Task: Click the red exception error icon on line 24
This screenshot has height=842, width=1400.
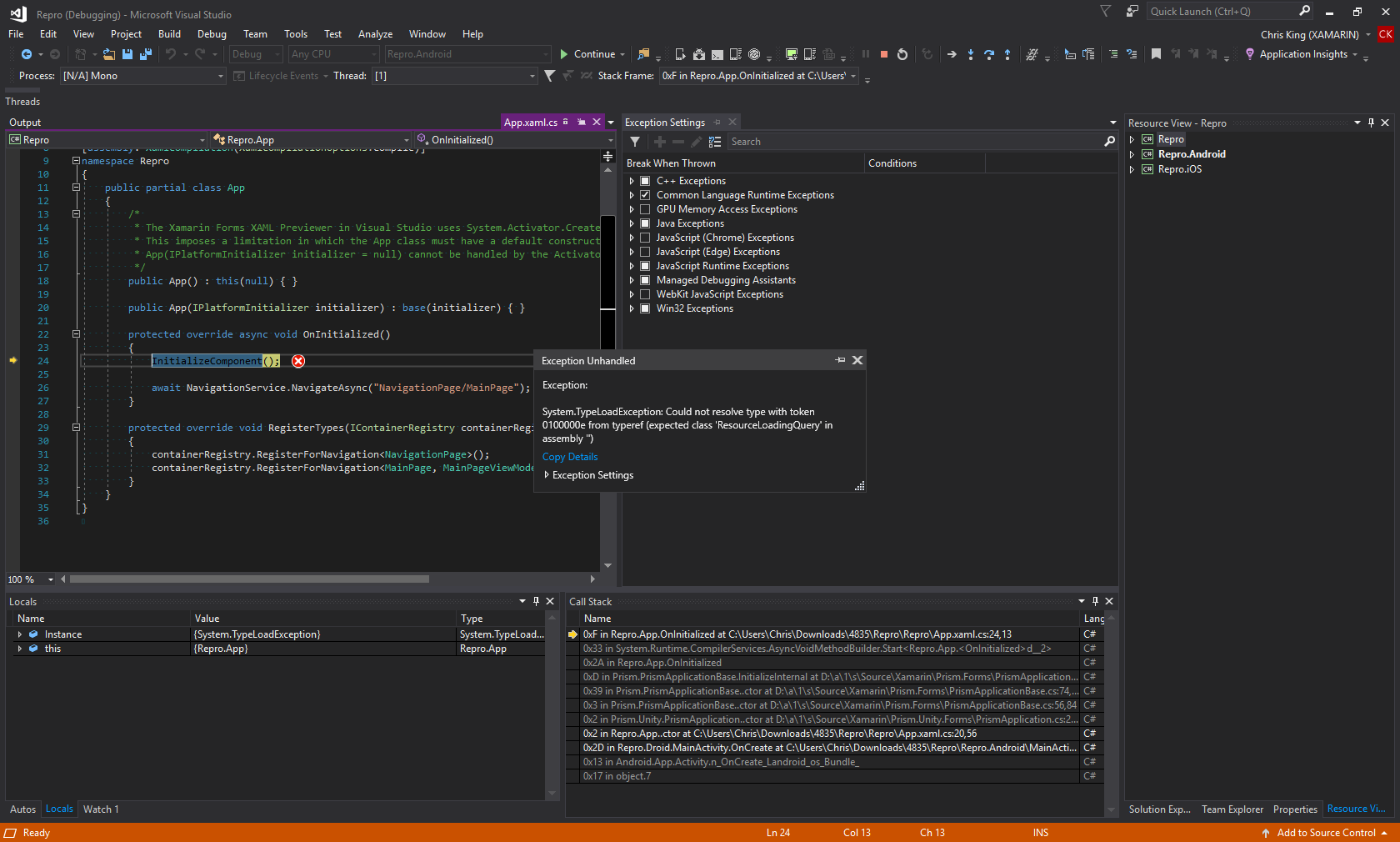Action: 298,361
